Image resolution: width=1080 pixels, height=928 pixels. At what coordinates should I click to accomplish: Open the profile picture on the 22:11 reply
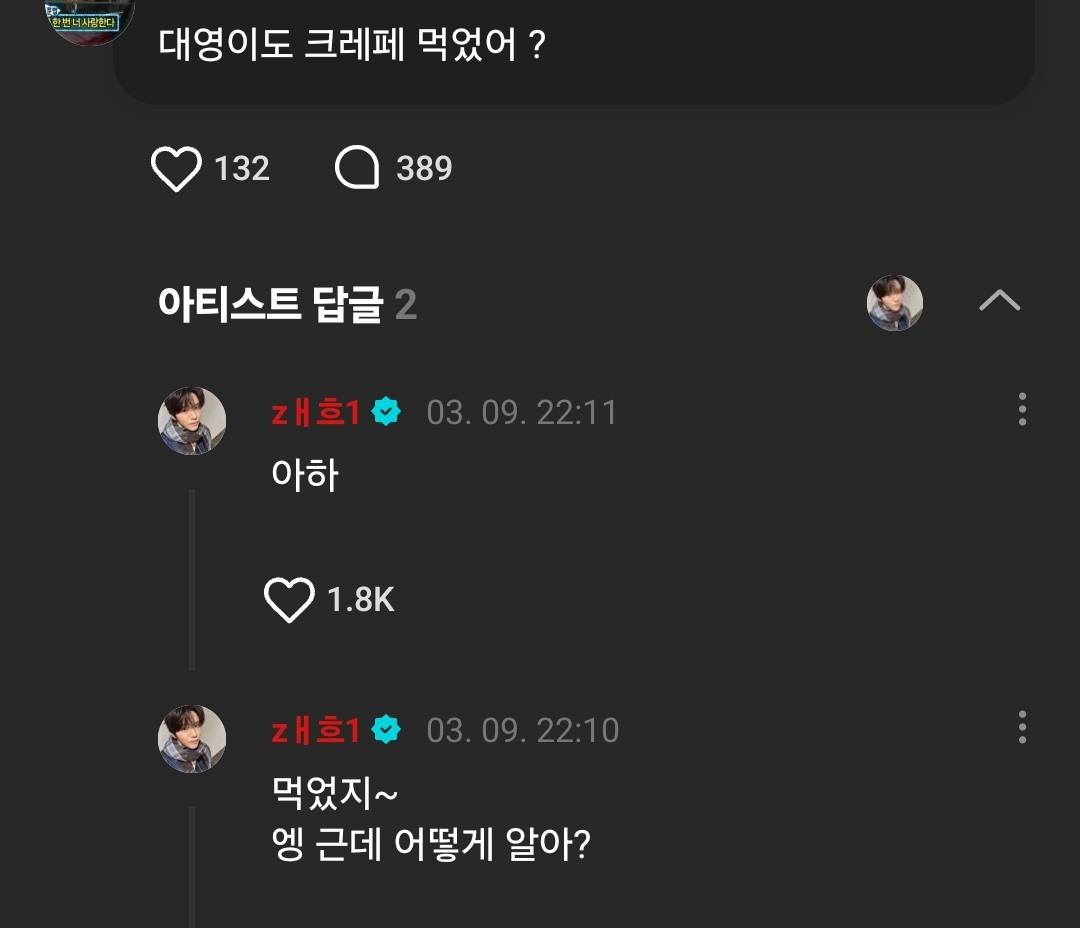[x=192, y=420]
